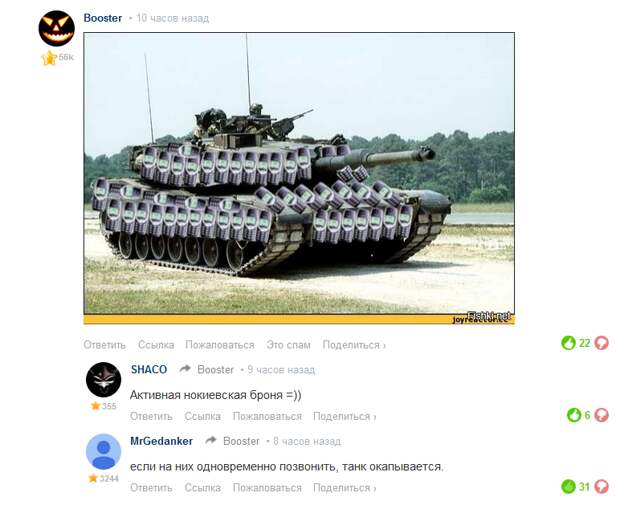This screenshot has width=620, height=505.
Task: Expand Поделиться options under MrGedanker's comment
Action: pos(344,488)
